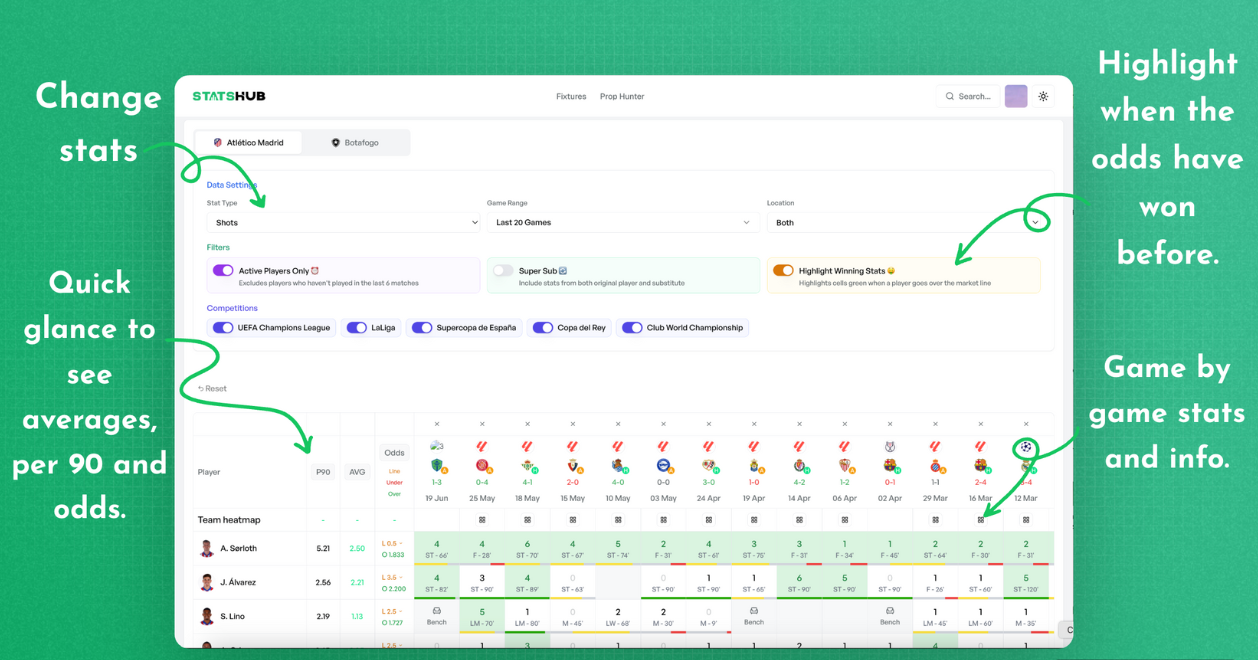Toggle LaLiga competition filter
1258x660 pixels.
coord(357,327)
